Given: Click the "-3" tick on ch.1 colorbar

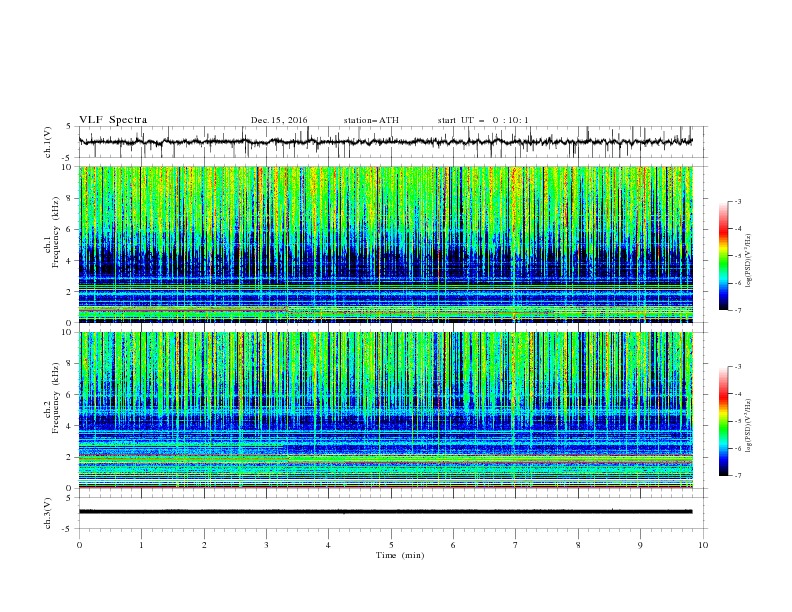Looking at the screenshot, I should tap(737, 201).
